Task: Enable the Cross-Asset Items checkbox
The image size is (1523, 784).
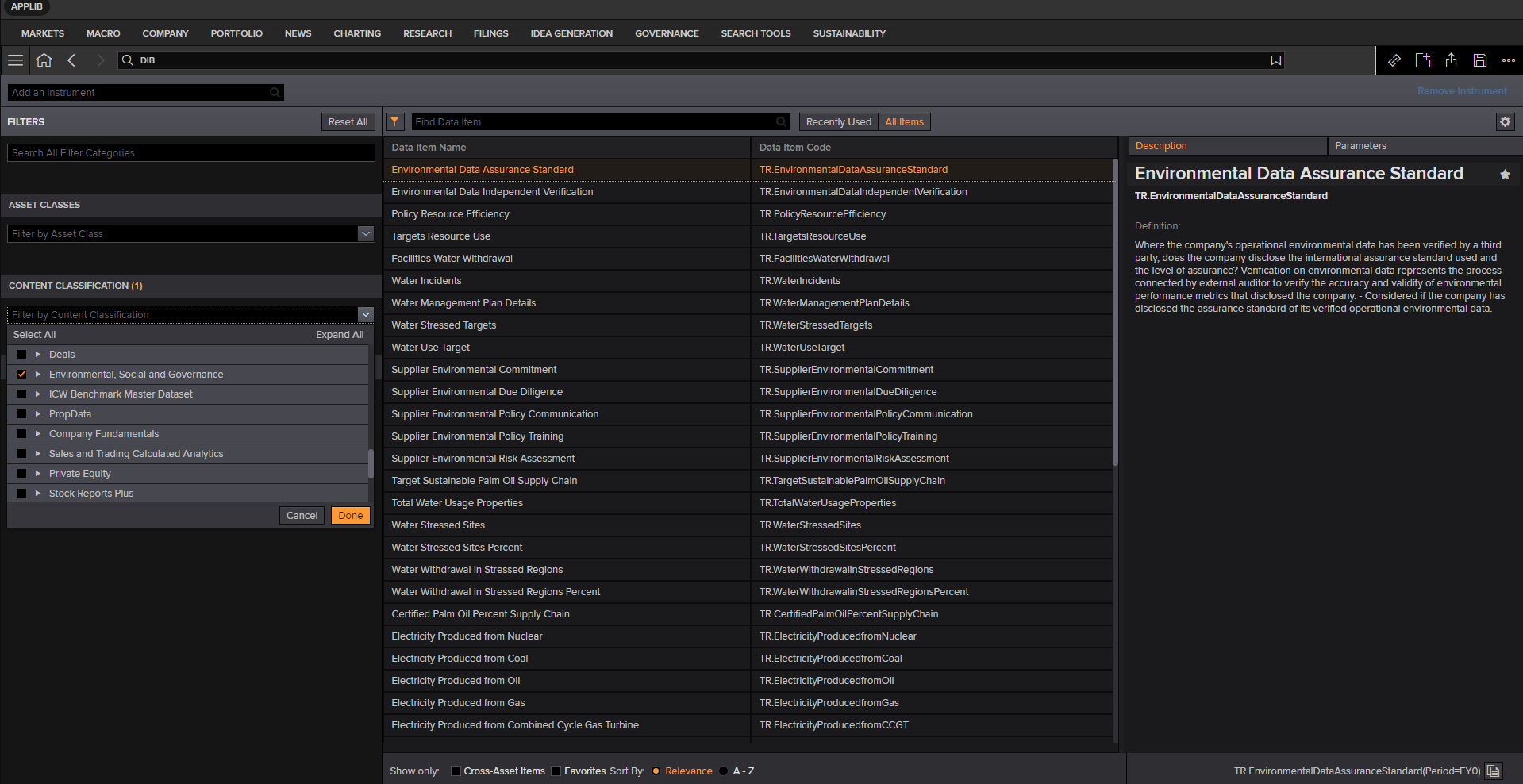Action: pos(456,771)
